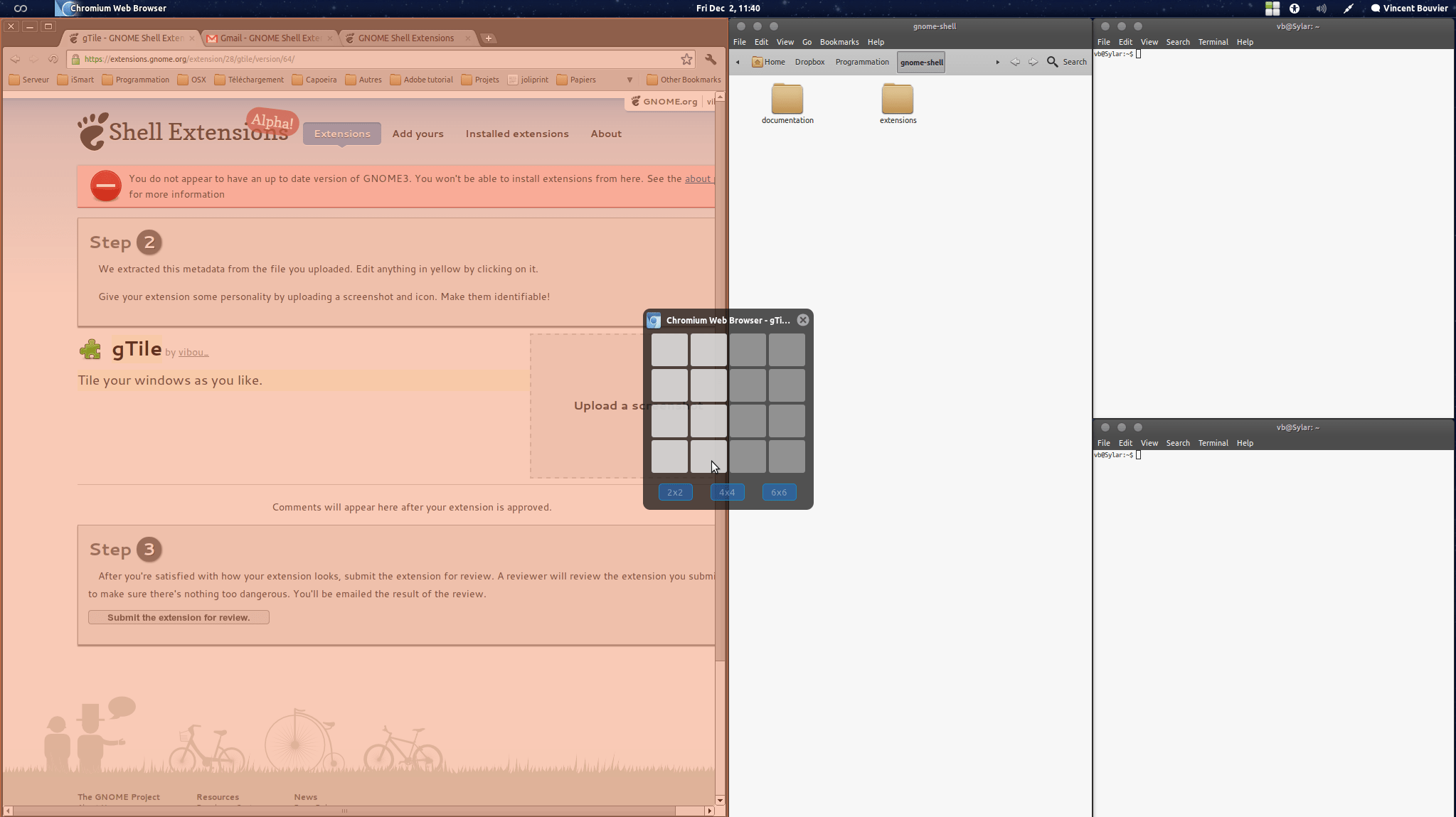The height and width of the screenshot is (817, 1456).
Task: Open a new Chromium tab
Action: pos(489,38)
